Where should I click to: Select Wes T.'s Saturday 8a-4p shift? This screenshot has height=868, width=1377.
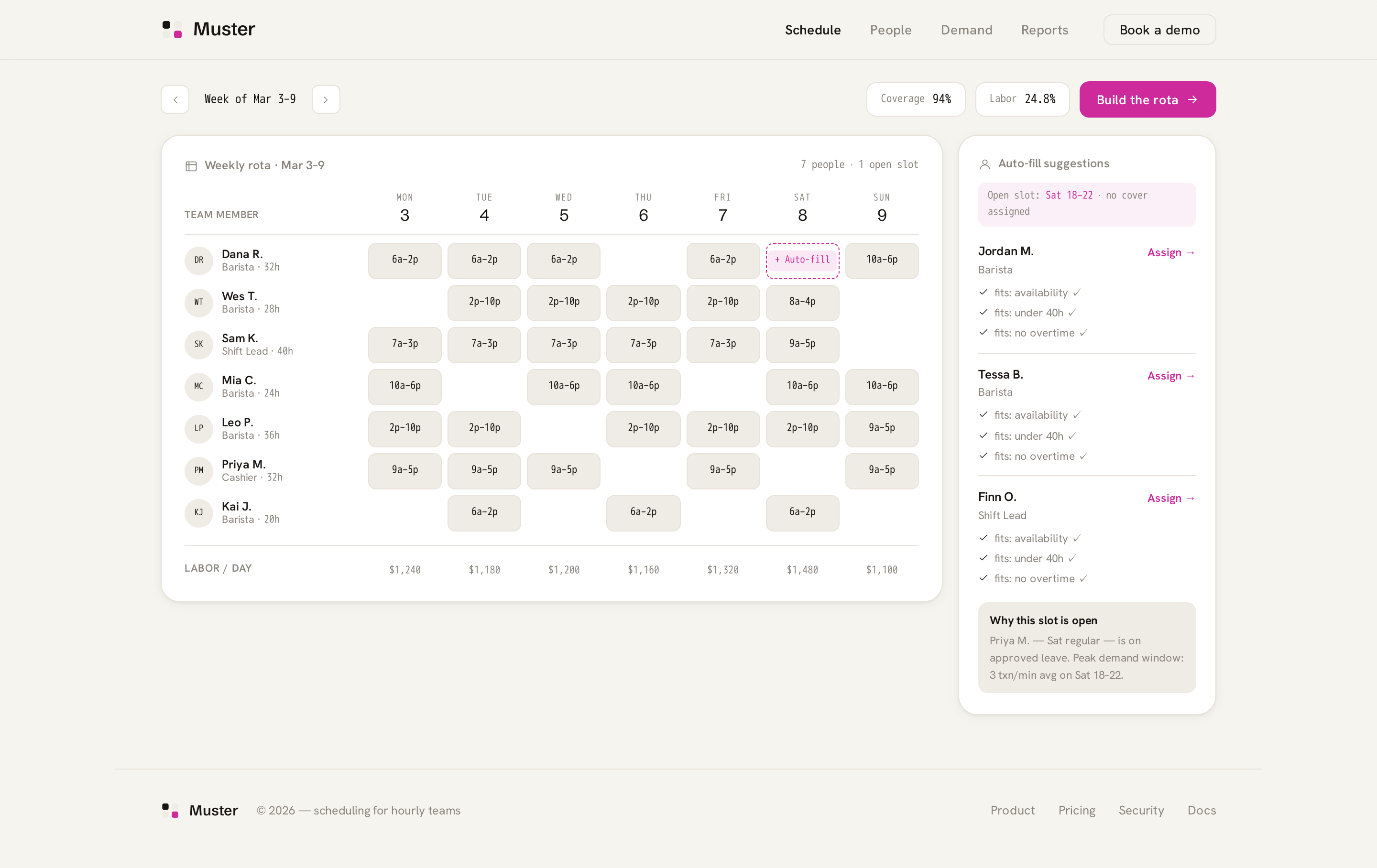[x=802, y=302]
